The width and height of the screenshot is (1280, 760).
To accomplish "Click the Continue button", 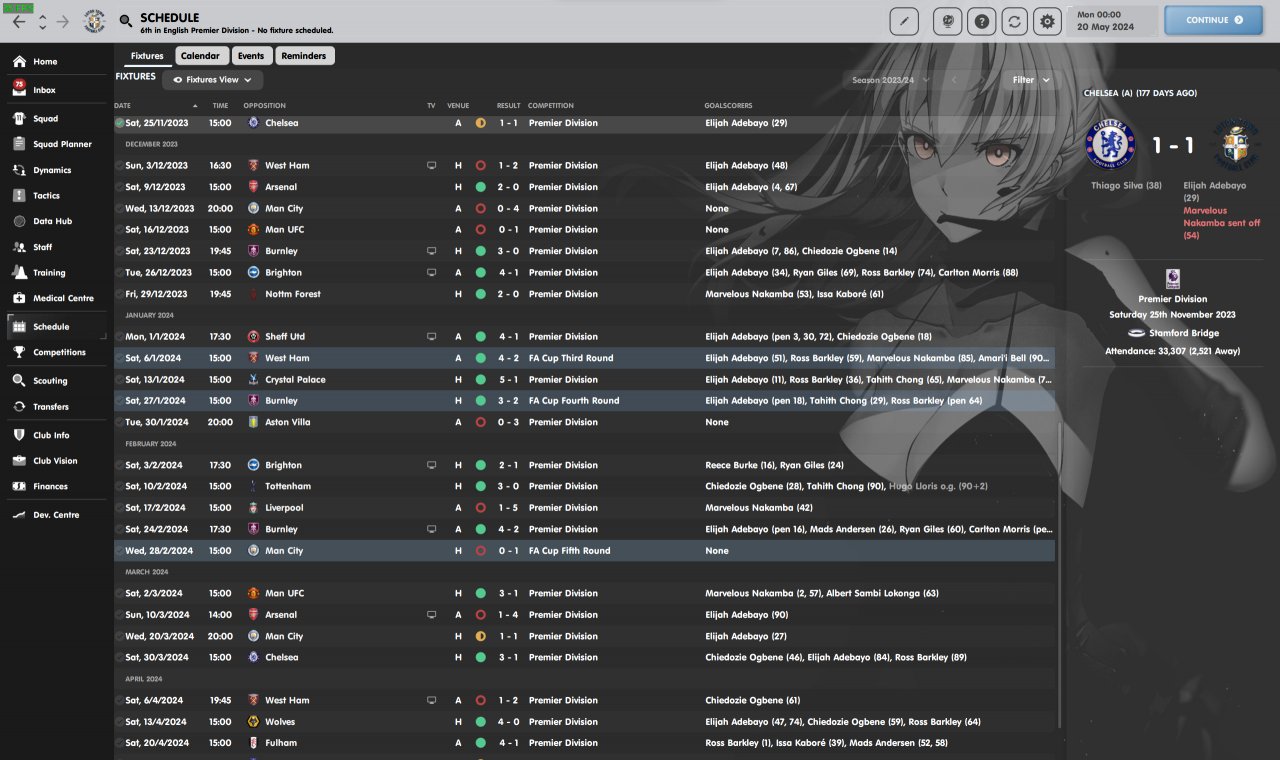I will click(x=1214, y=20).
